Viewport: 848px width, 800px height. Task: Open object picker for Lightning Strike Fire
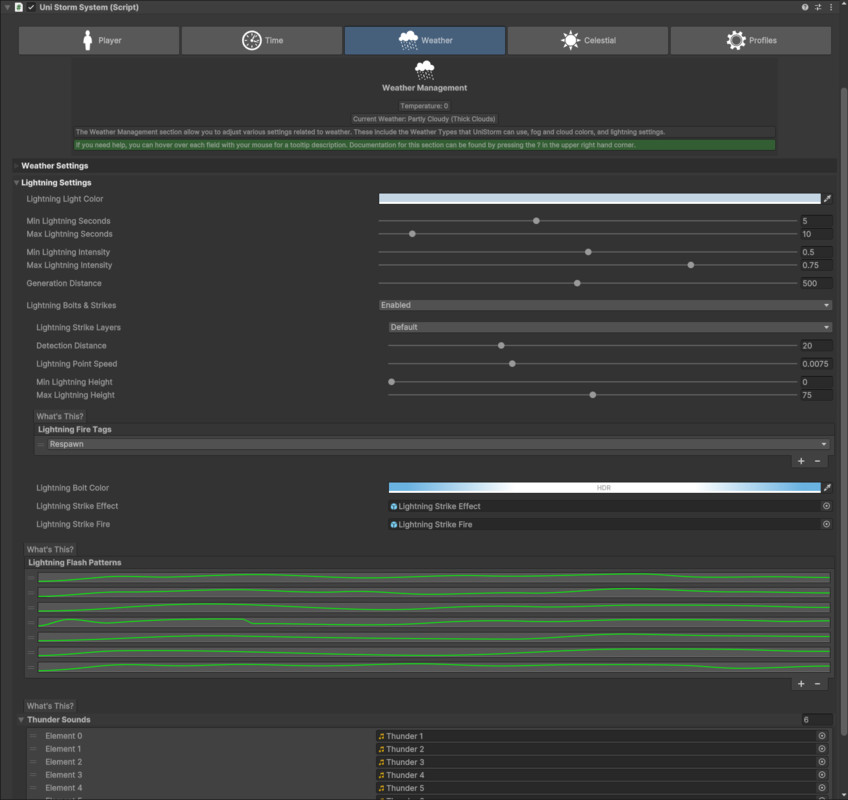coord(826,524)
